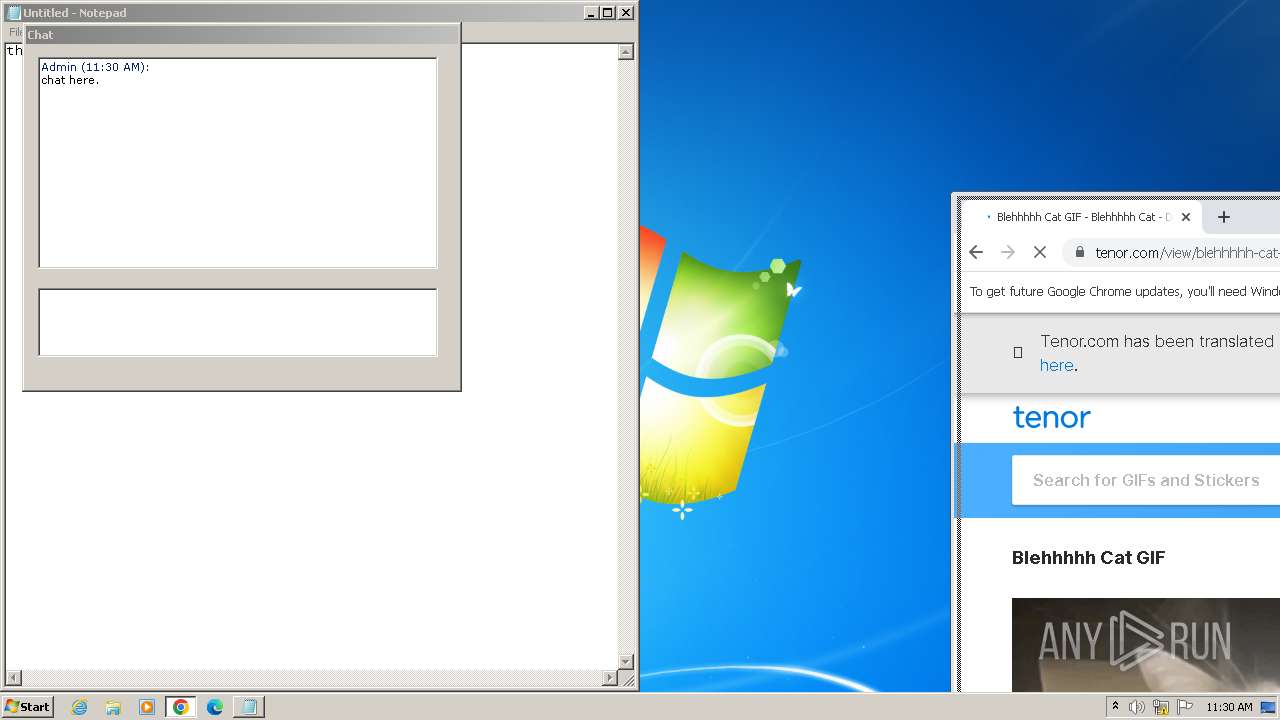
Task: Select the Chat window title bar
Action: click(242, 34)
